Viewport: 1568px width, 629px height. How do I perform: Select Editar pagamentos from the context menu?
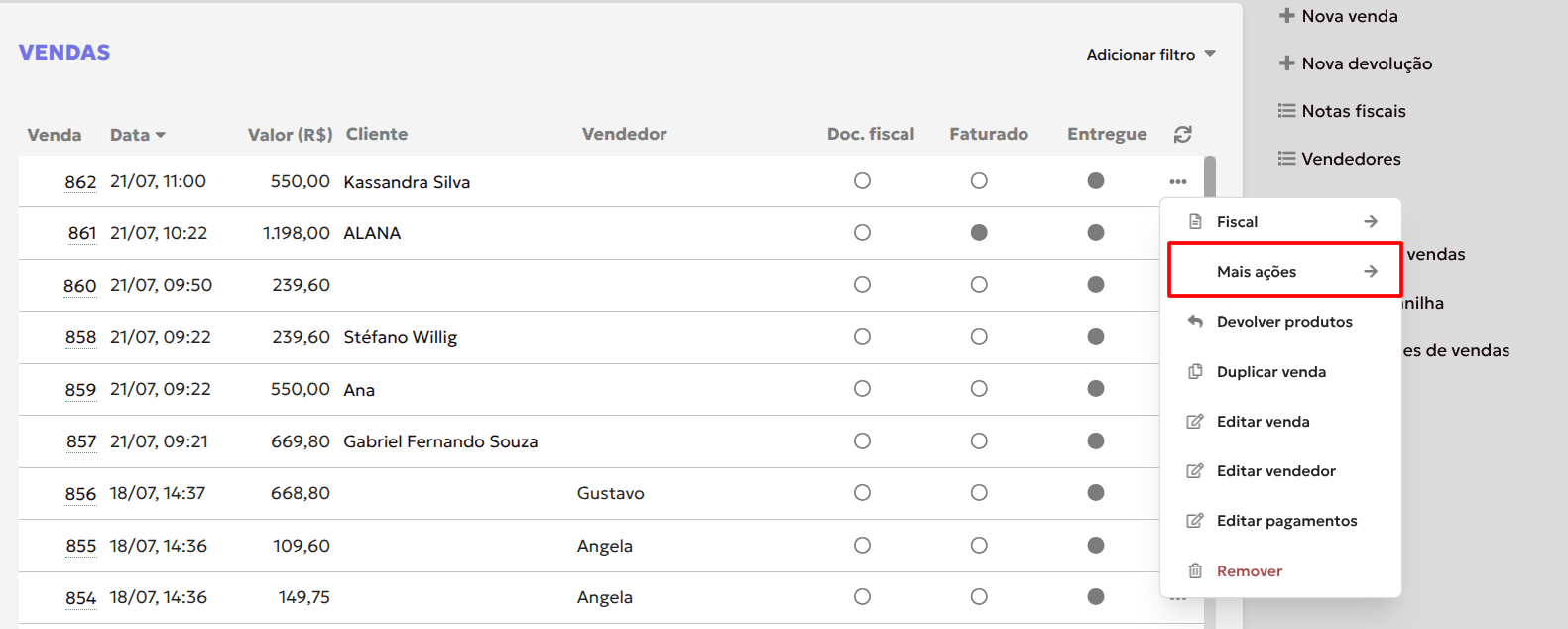(1286, 521)
